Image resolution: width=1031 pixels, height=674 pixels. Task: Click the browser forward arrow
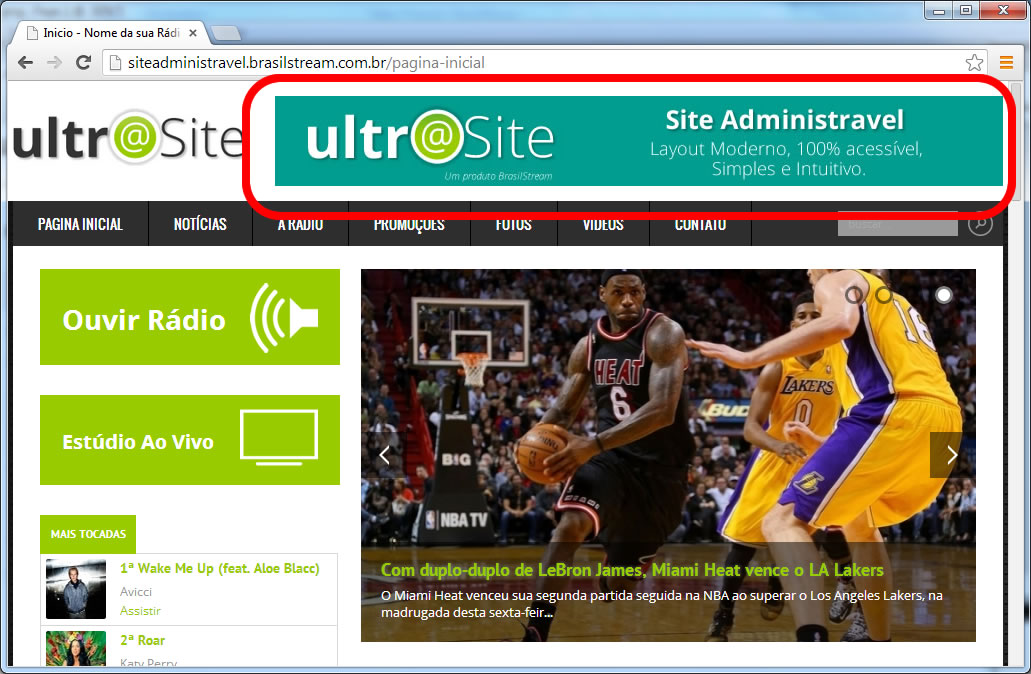[54, 63]
